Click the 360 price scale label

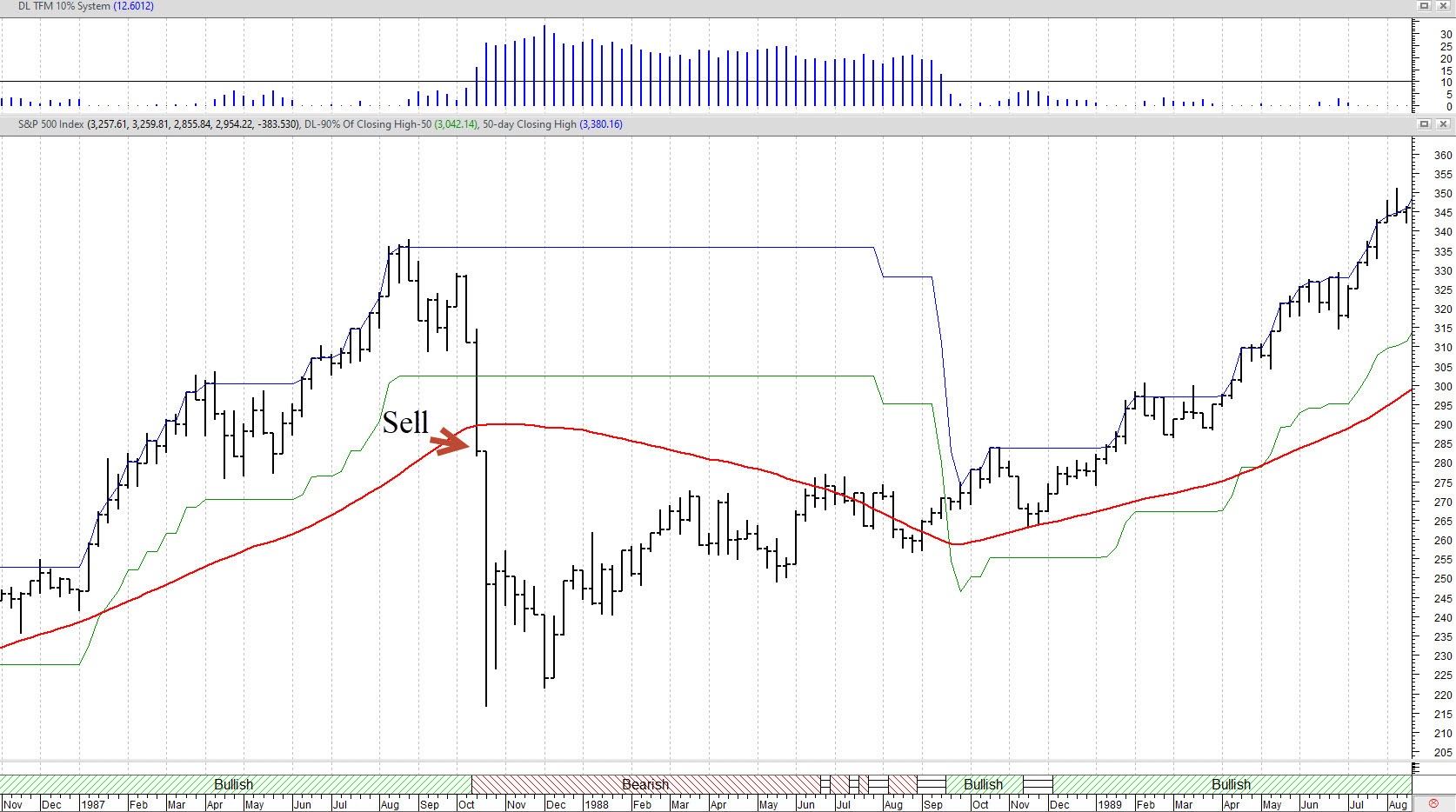(x=1443, y=156)
